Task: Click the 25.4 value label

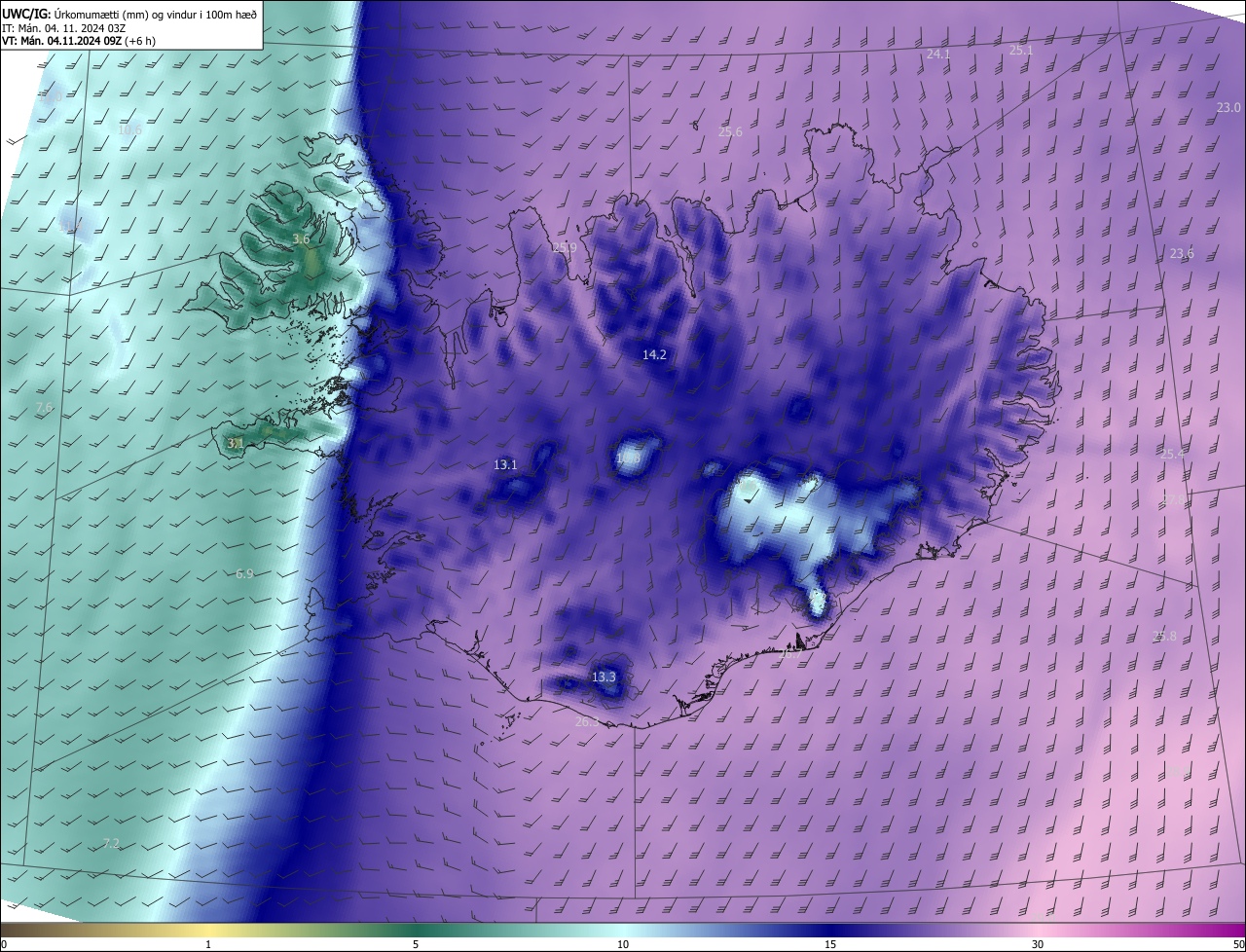Action: [1173, 454]
